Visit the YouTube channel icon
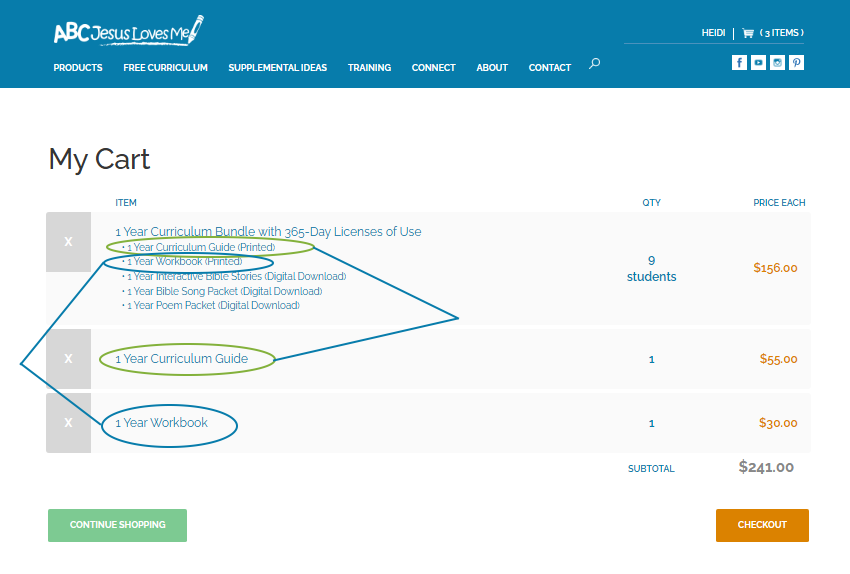The height and width of the screenshot is (574, 850). tap(758, 63)
